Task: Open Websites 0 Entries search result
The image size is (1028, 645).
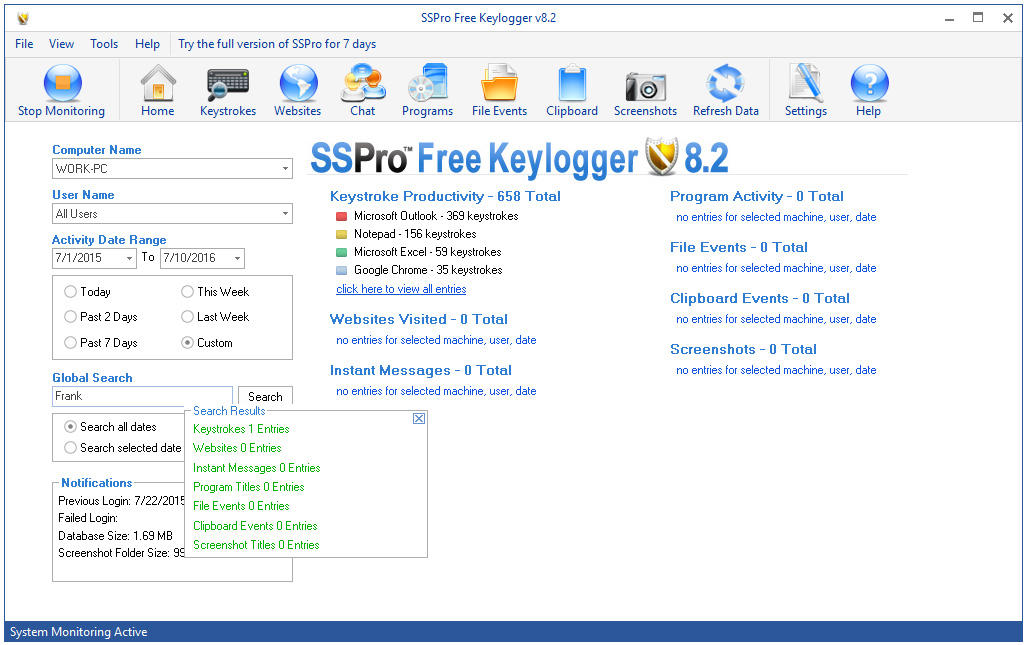Action: click(237, 448)
